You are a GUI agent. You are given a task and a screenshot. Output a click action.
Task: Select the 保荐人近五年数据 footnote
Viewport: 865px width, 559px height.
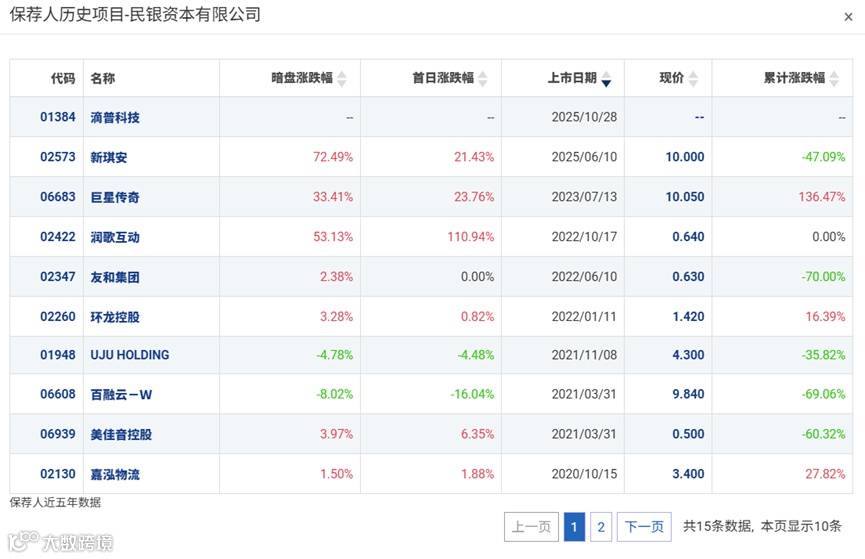tap(55, 502)
